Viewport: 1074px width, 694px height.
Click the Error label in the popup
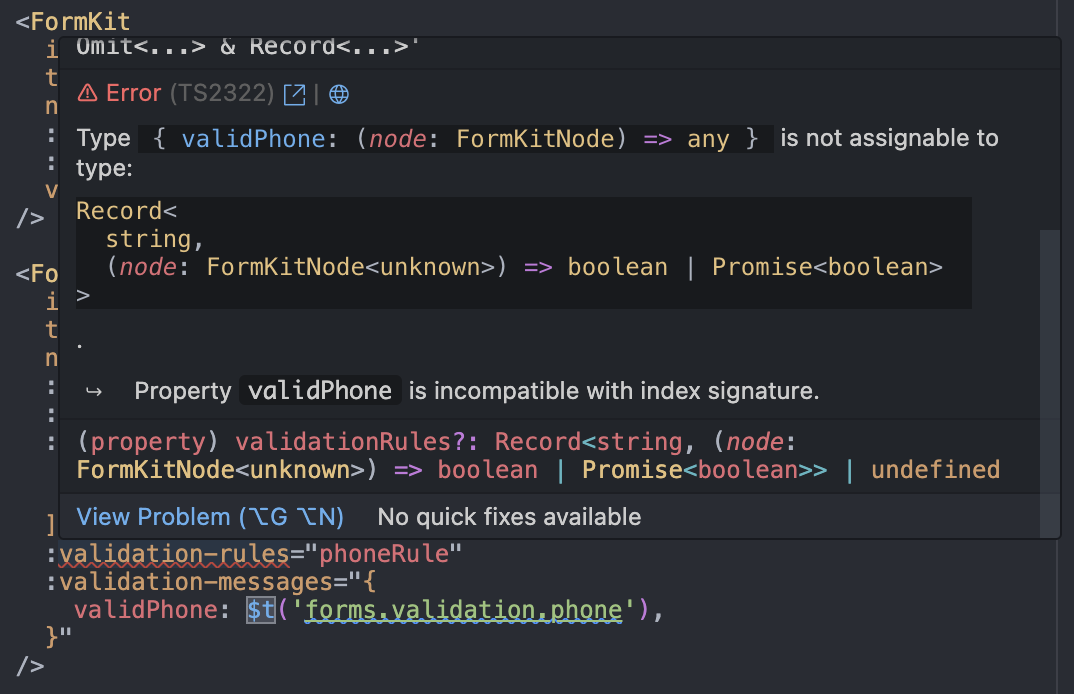pos(134,93)
